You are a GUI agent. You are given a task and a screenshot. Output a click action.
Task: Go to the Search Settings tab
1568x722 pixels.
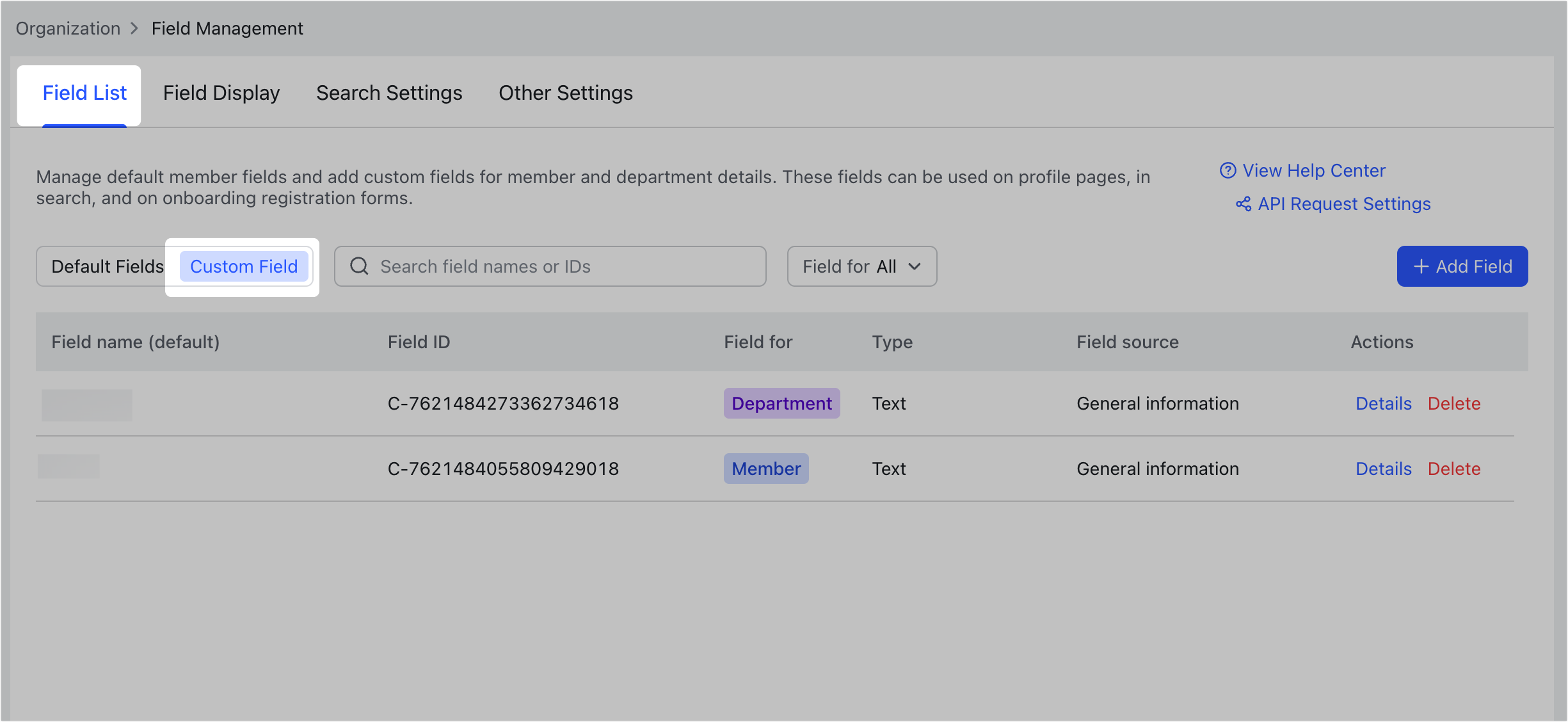389,93
